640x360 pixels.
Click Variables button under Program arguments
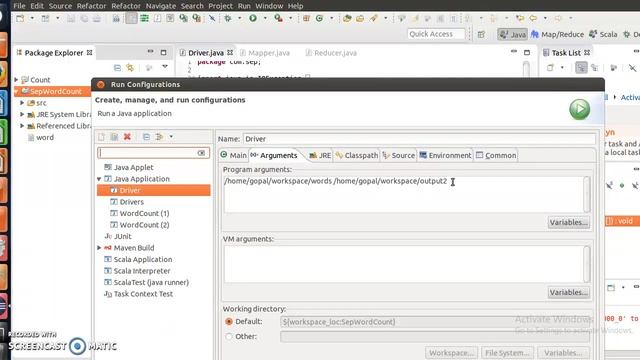tap(569, 222)
